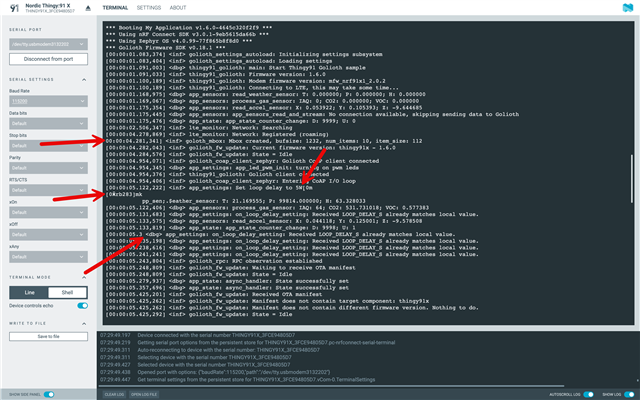Switch to the TERMINAL tab
The width and height of the screenshot is (640, 400).
pos(115,8)
